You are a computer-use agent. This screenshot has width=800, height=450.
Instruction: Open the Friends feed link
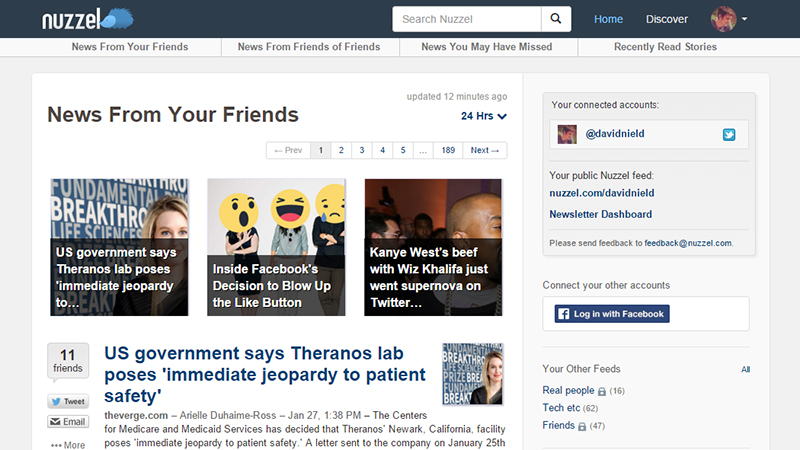[x=558, y=426]
